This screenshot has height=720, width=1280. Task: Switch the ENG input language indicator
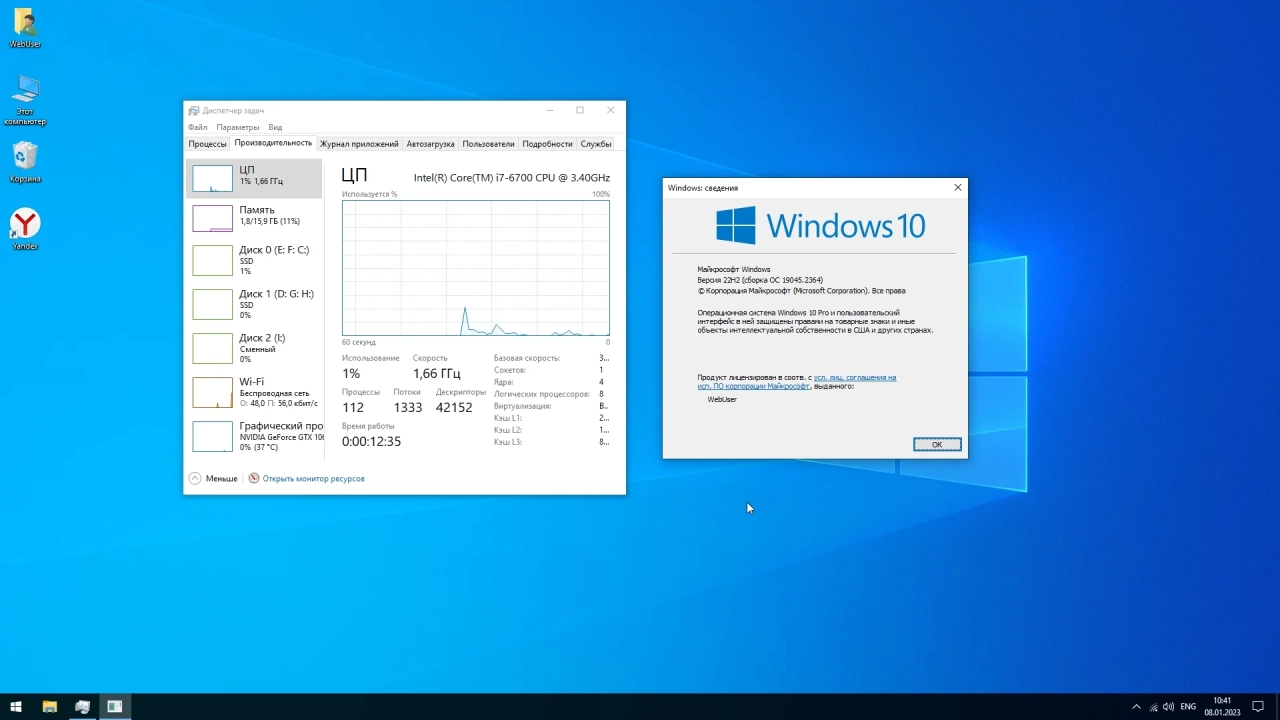[x=1188, y=707]
